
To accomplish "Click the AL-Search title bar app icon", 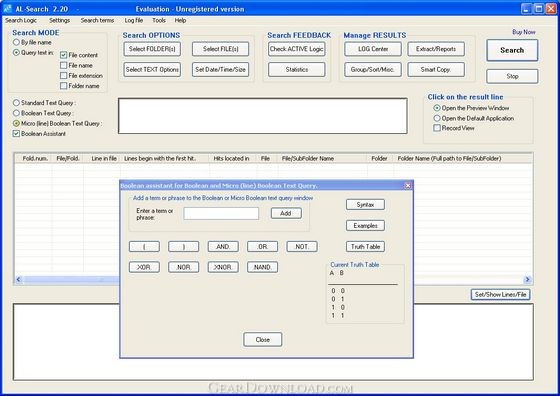I will [x=8, y=9].
